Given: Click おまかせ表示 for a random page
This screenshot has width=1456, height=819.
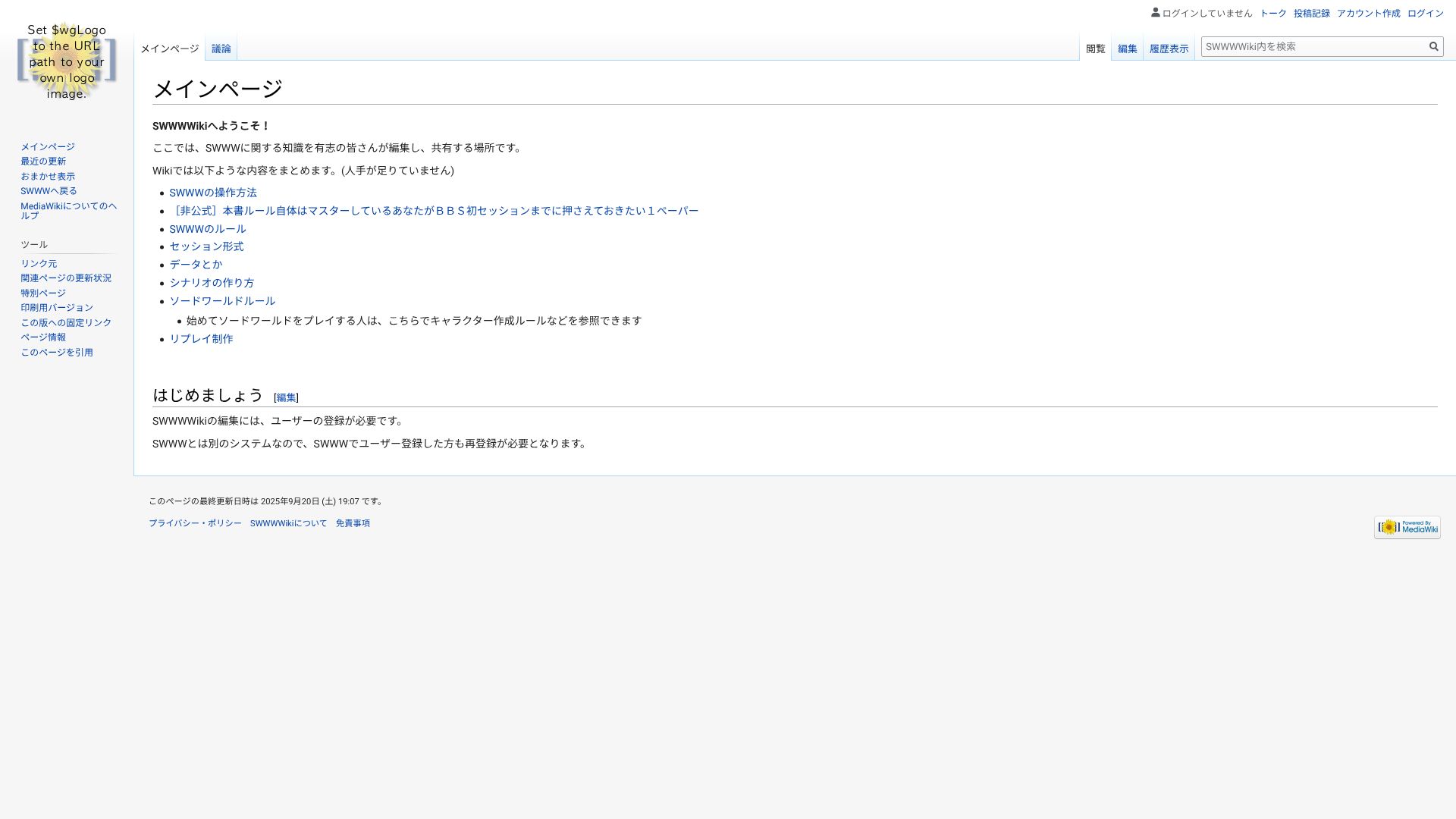Looking at the screenshot, I should point(48,176).
